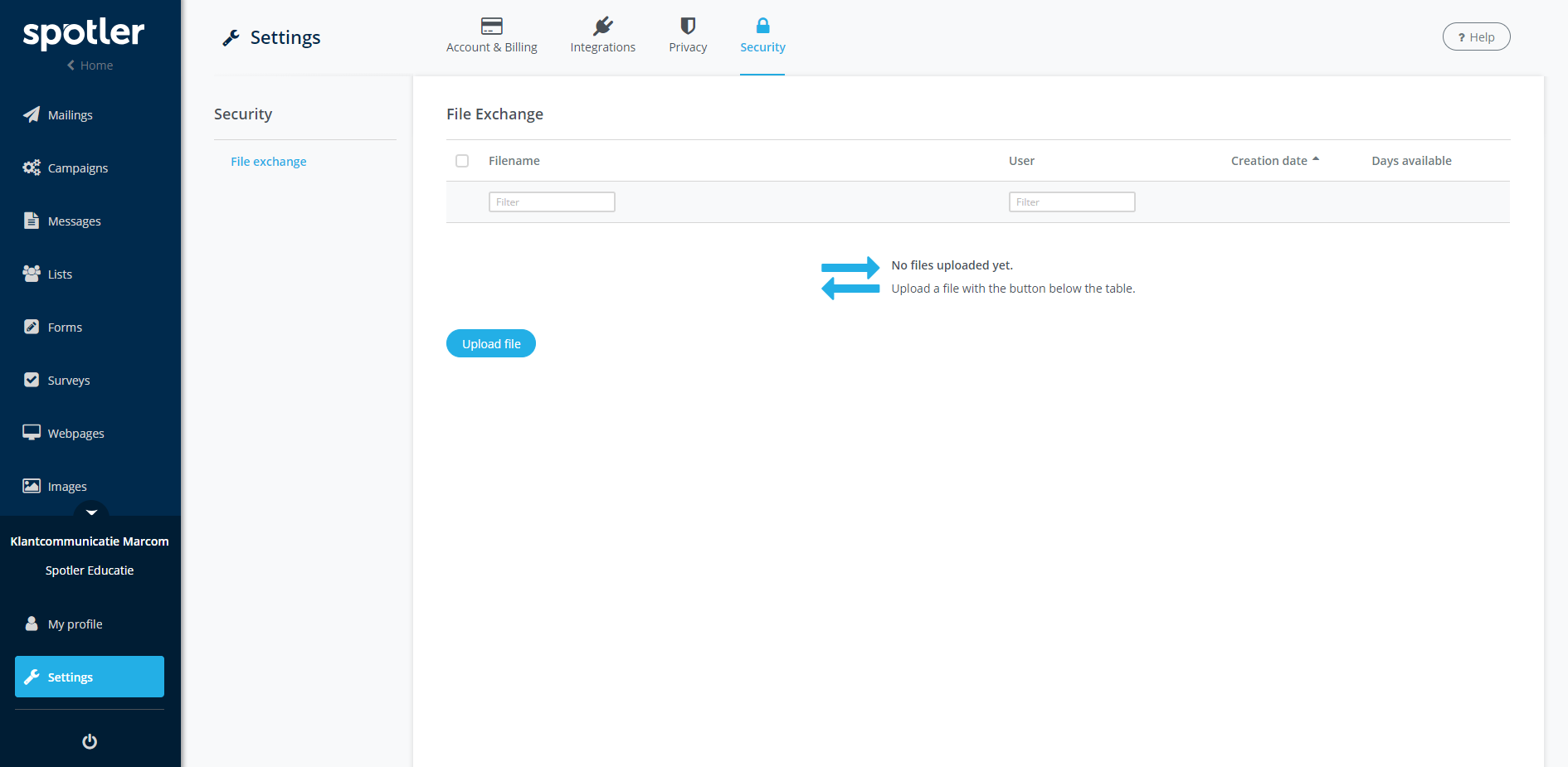Click the Mailings paper plane icon

coord(32,114)
